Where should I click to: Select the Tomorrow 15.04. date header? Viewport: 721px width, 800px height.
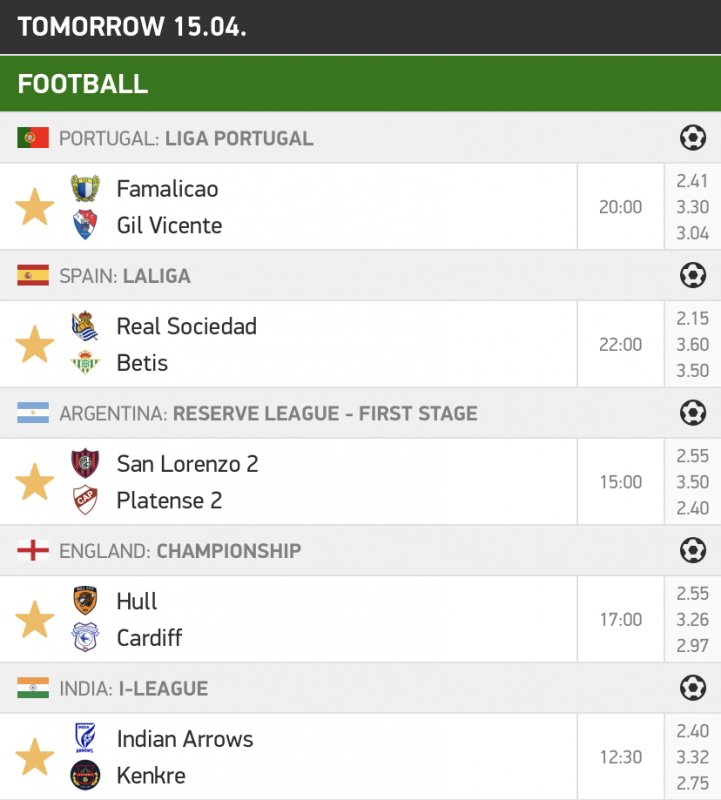tap(132, 27)
